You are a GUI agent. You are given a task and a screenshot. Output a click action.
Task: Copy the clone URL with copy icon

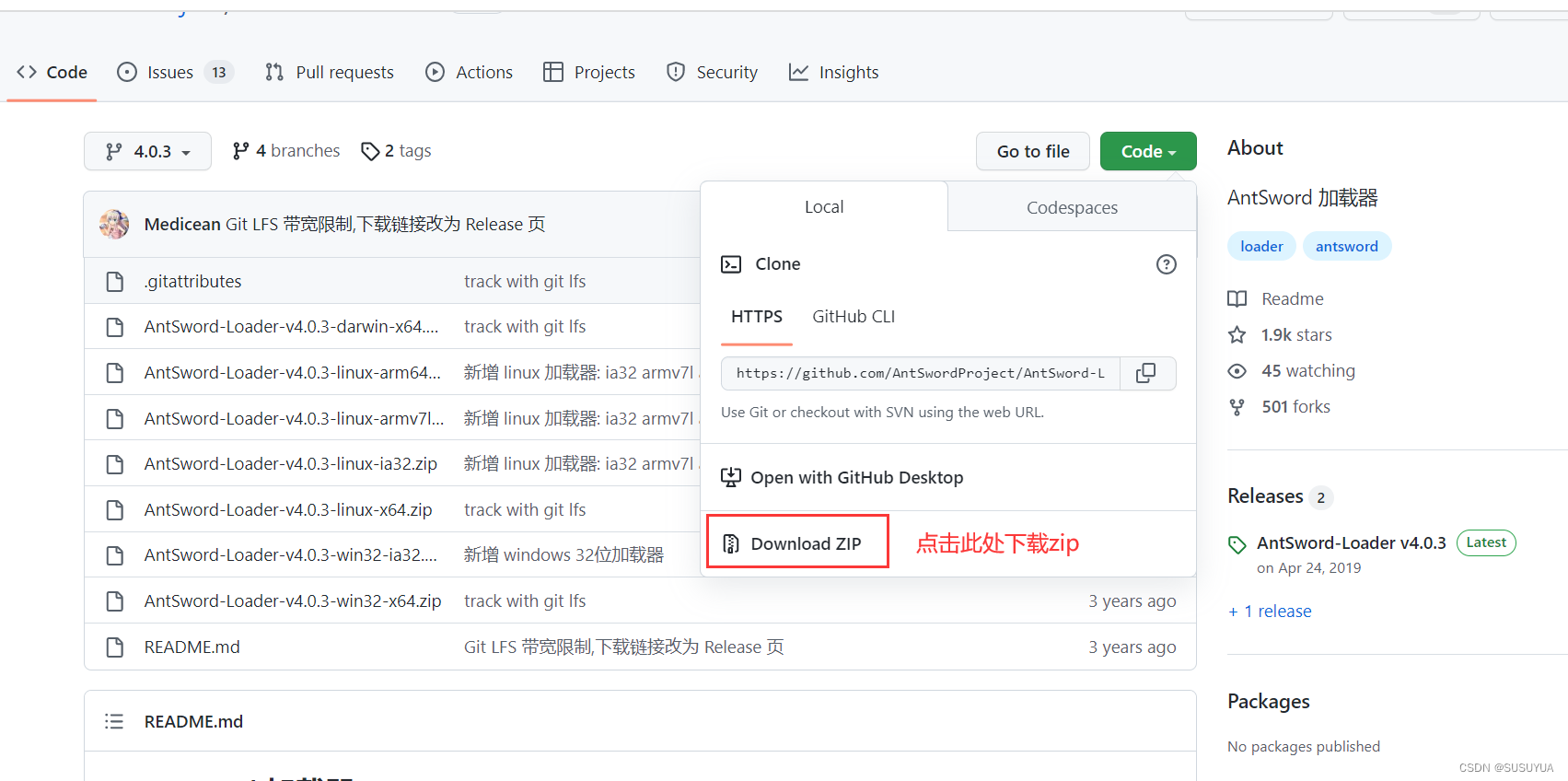[1147, 373]
